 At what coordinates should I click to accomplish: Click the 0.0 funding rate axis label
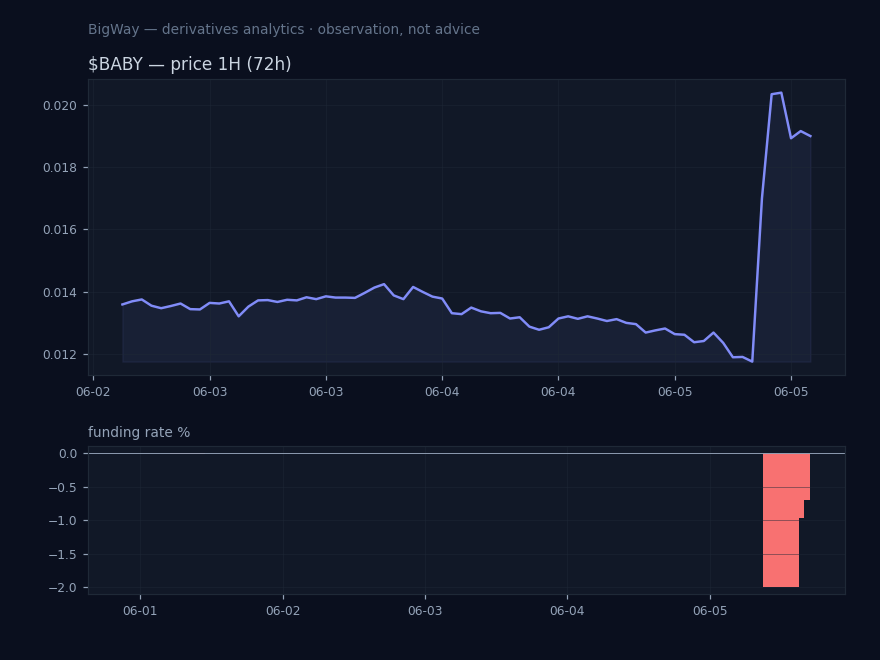[68, 453]
